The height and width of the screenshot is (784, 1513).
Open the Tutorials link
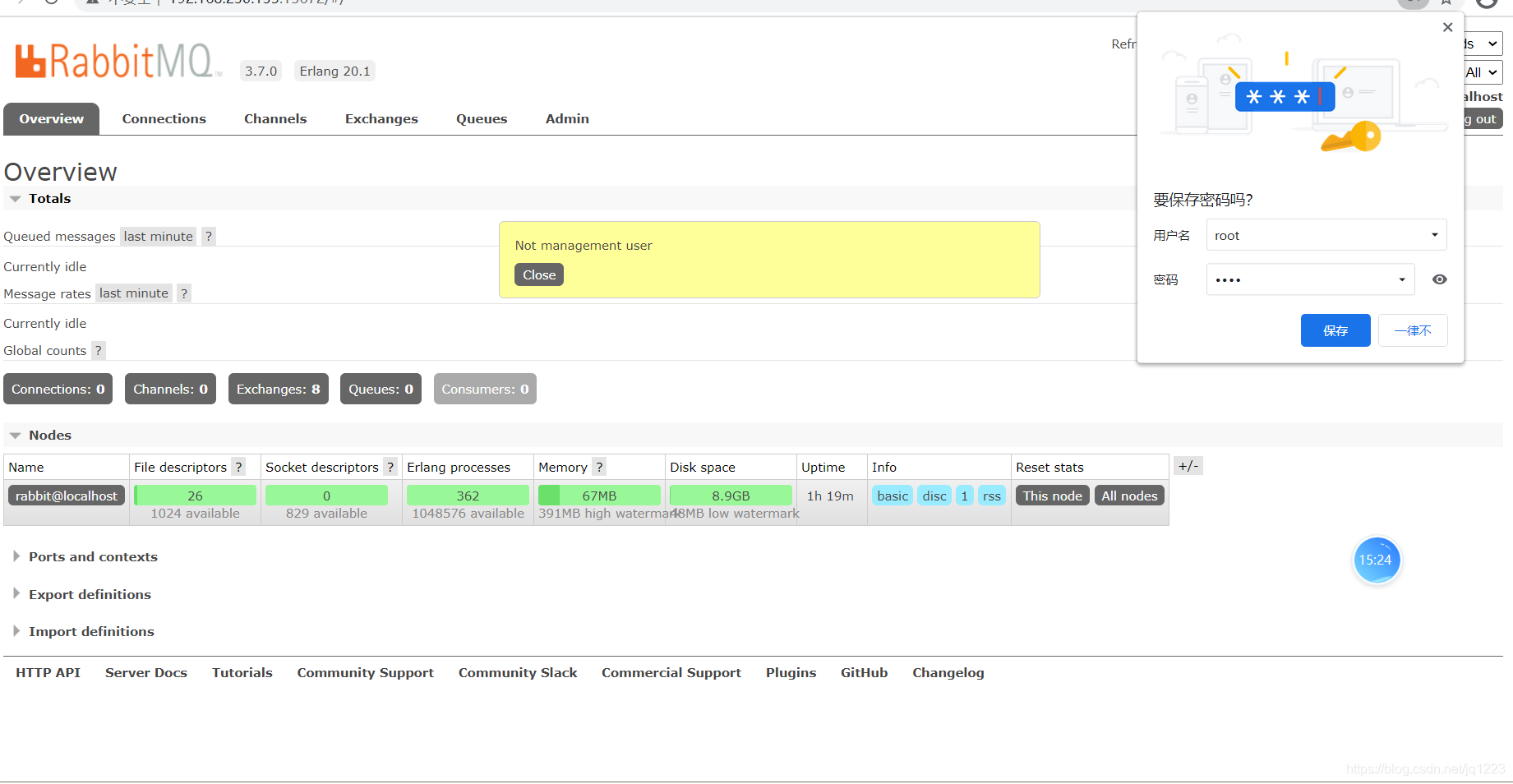(x=242, y=672)
